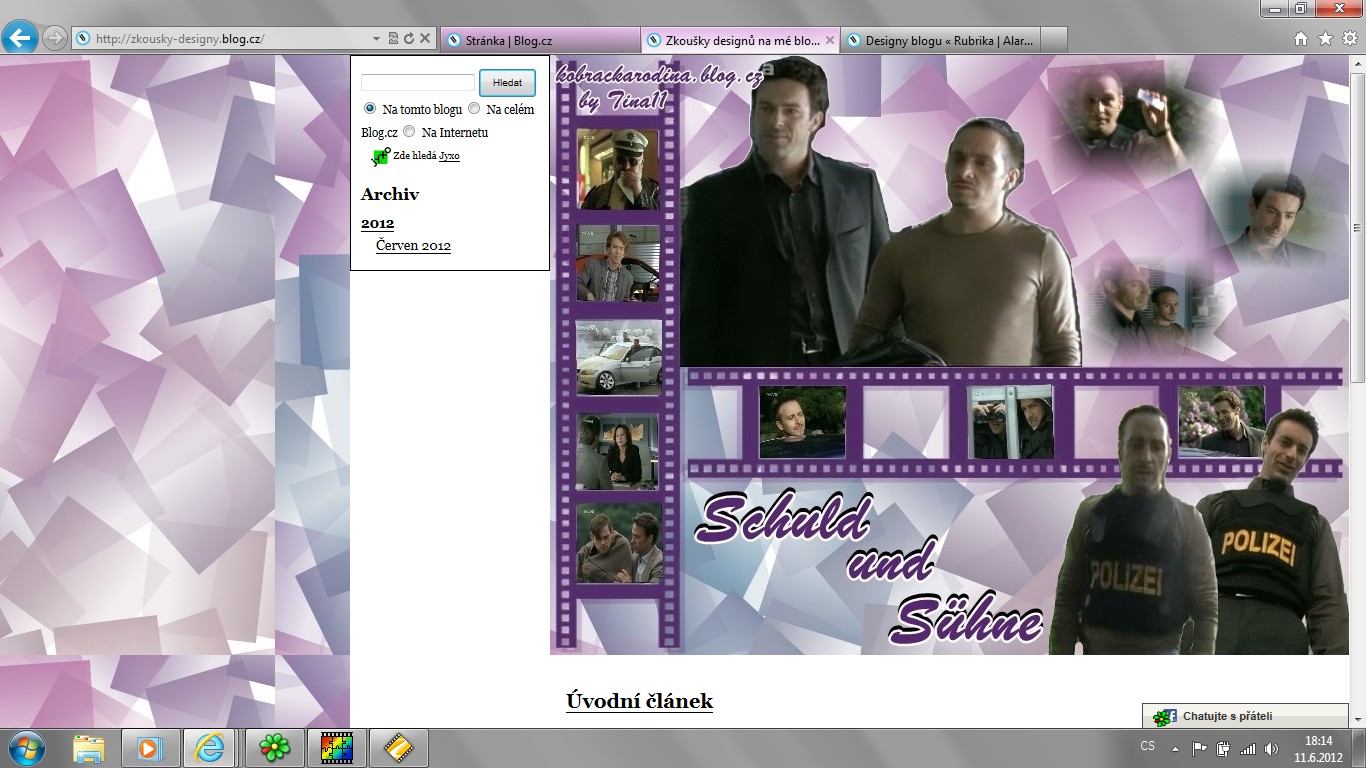
Task: Click the 'Archiv' heading text
Action: (390, 194)
